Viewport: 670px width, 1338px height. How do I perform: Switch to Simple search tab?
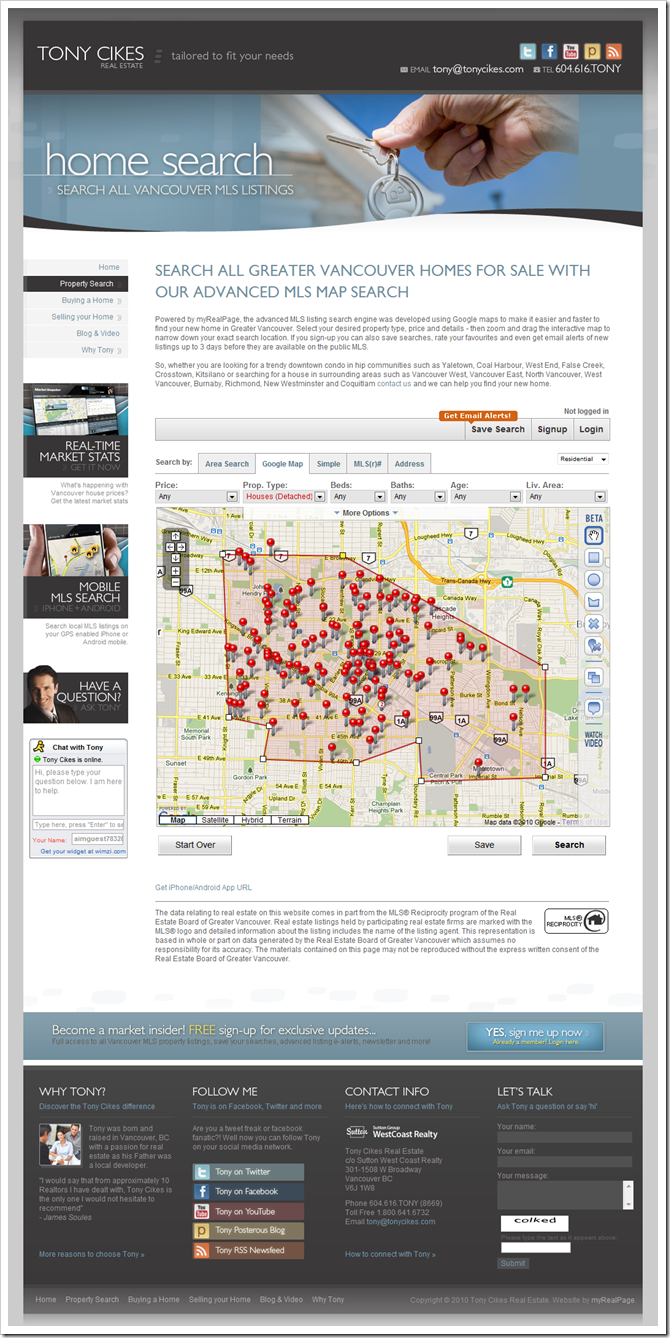pyautogui.click(x=328, y=463)
